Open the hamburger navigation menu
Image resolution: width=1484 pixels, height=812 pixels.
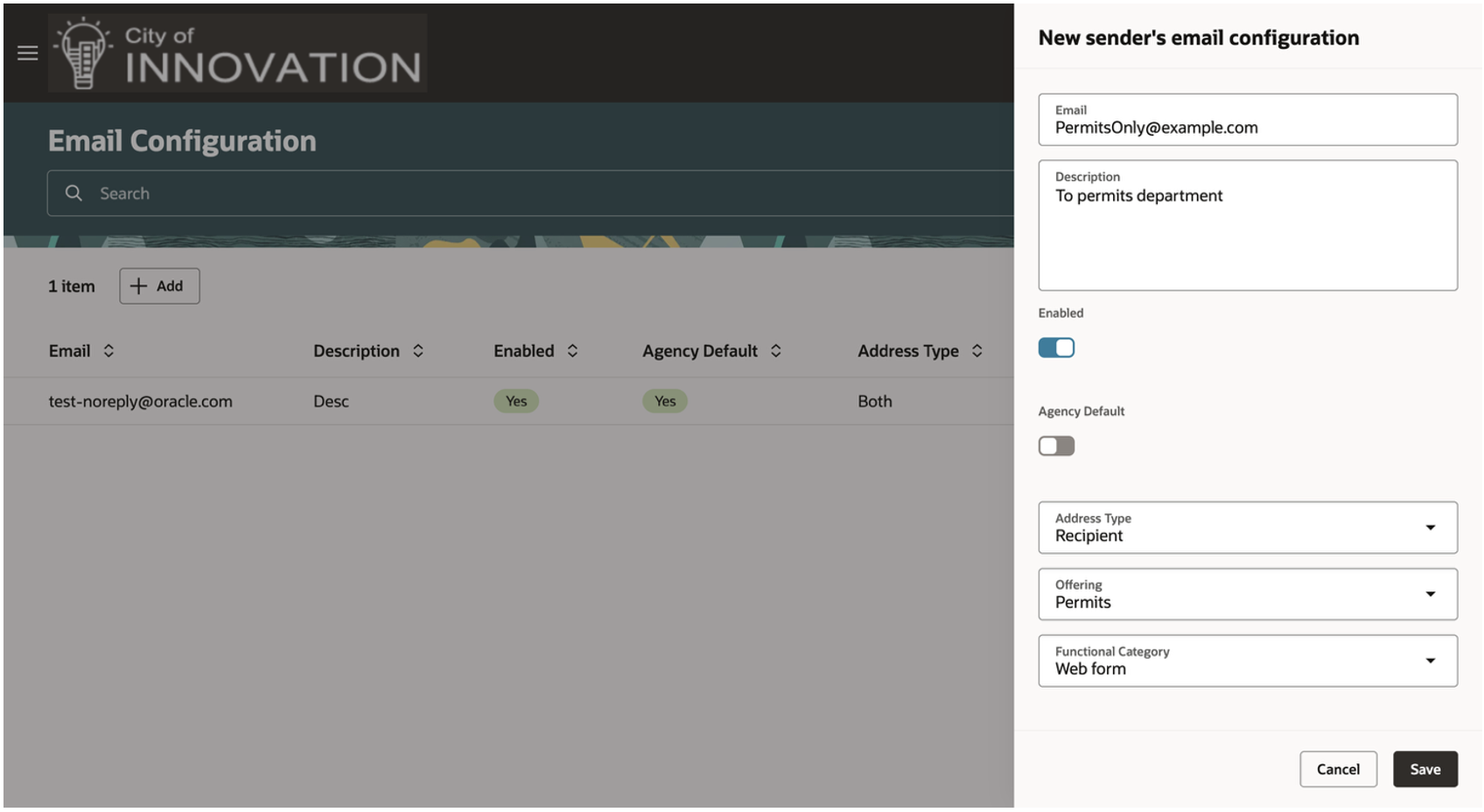[x=27, y=52]
